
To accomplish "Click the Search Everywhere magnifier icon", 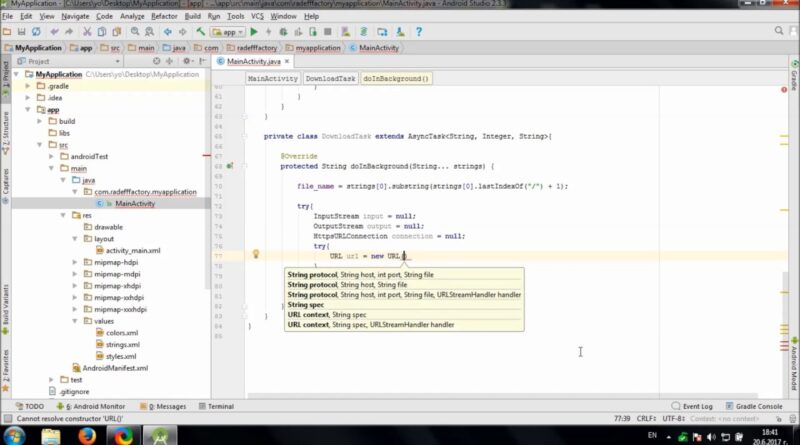I will (x=779, y=31).
